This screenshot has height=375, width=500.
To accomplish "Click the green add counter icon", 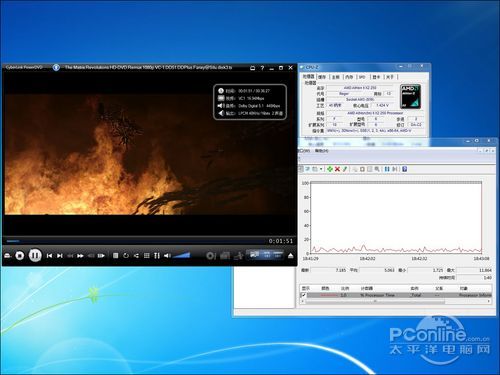I will pyautogui.click(x=330, y=169).
